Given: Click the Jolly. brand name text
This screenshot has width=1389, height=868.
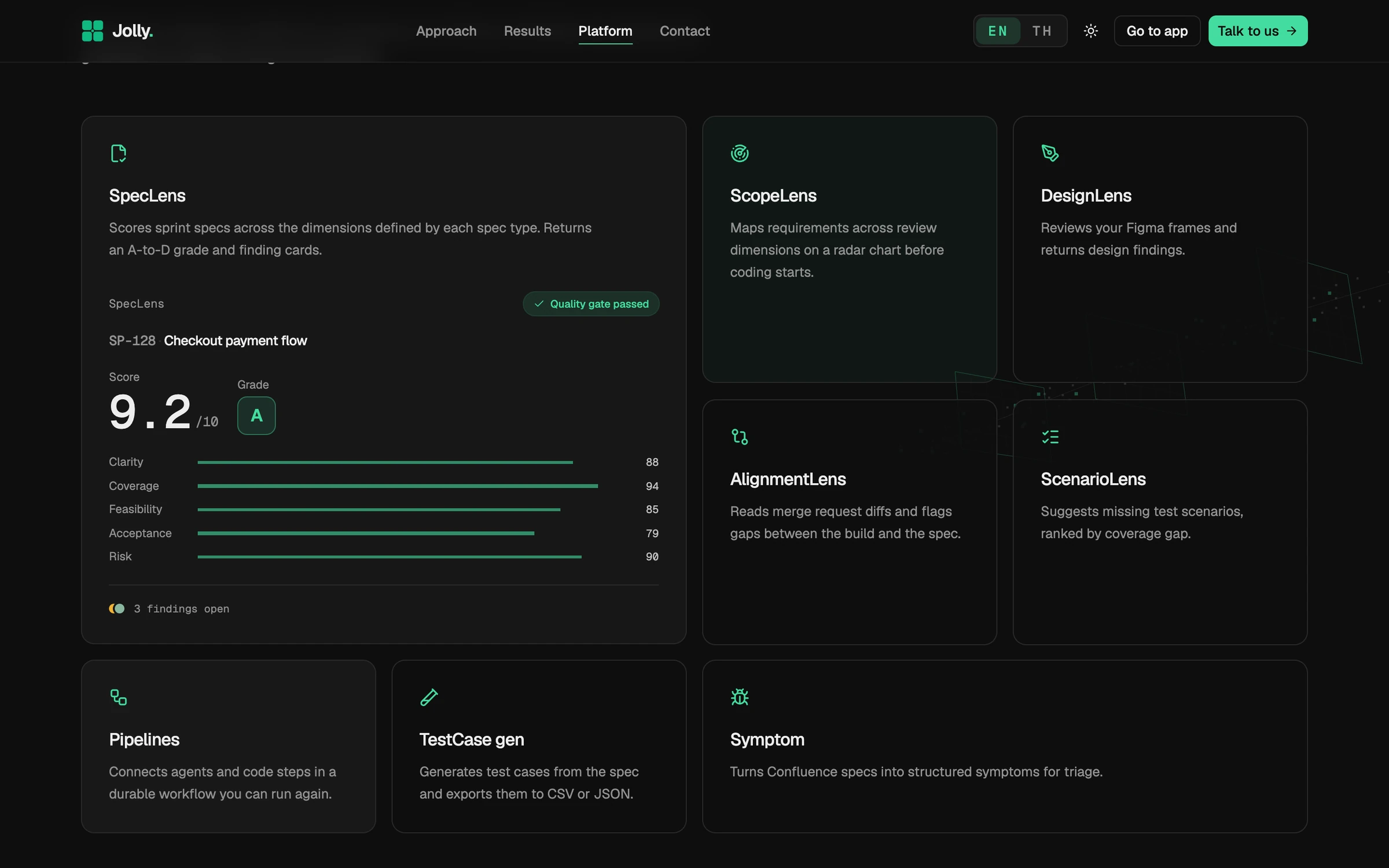Looking at the screenshot, I should point(133,31).
